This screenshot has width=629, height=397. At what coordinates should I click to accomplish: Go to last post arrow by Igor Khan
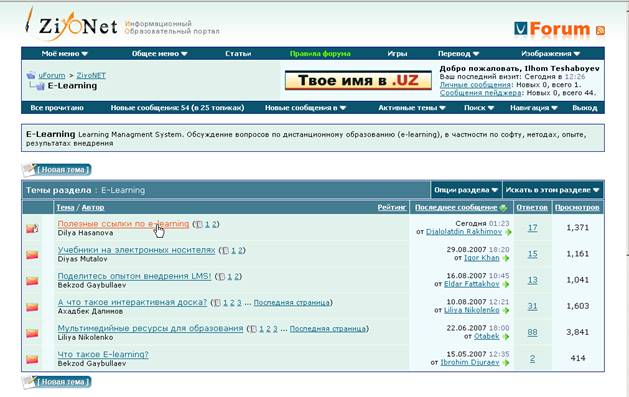506,258
